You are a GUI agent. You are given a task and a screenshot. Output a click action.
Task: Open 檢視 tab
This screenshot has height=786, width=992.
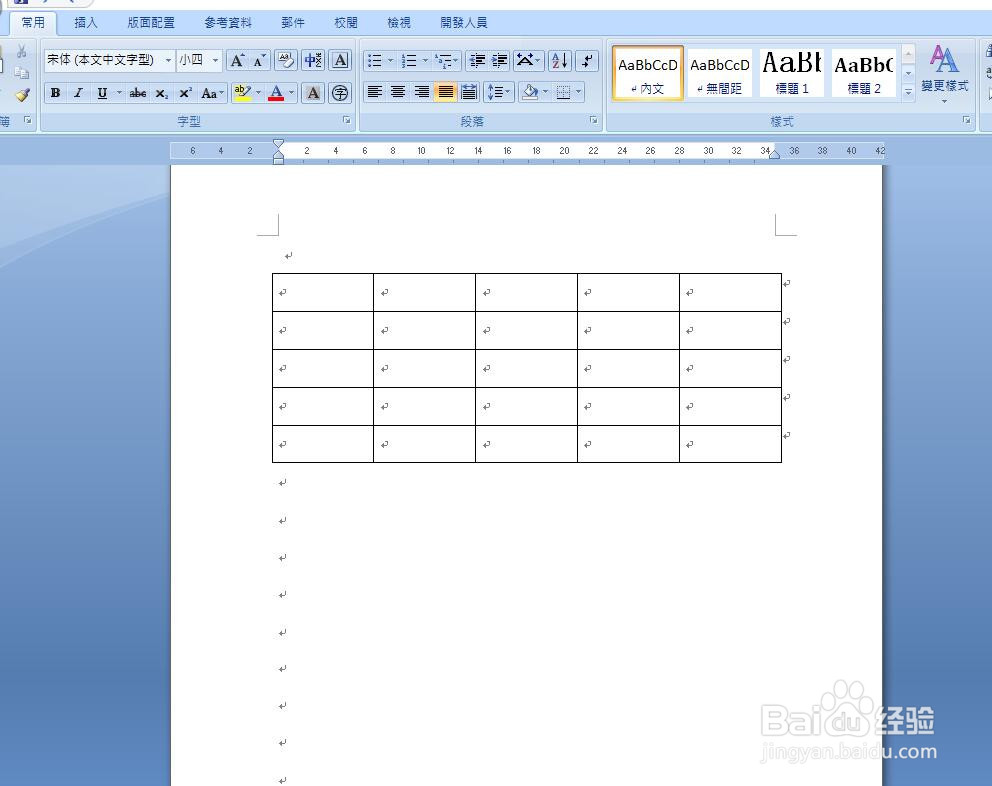click(x=399, y=23)
